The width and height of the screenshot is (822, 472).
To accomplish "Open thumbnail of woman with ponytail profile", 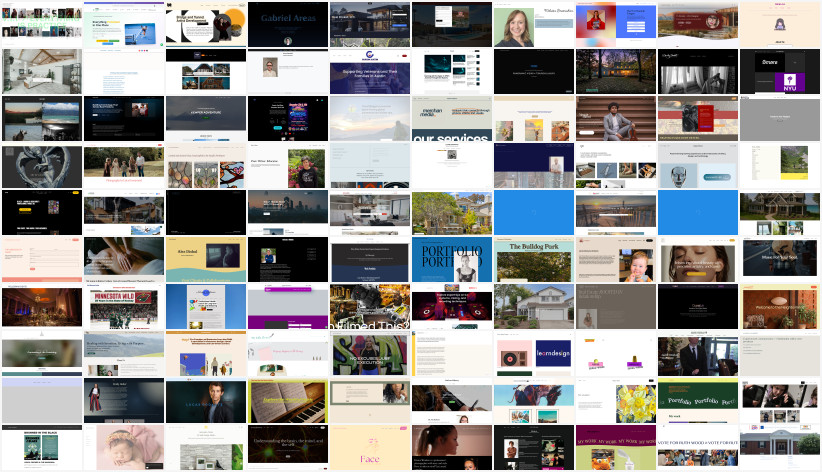I will (x=452, y=448).
